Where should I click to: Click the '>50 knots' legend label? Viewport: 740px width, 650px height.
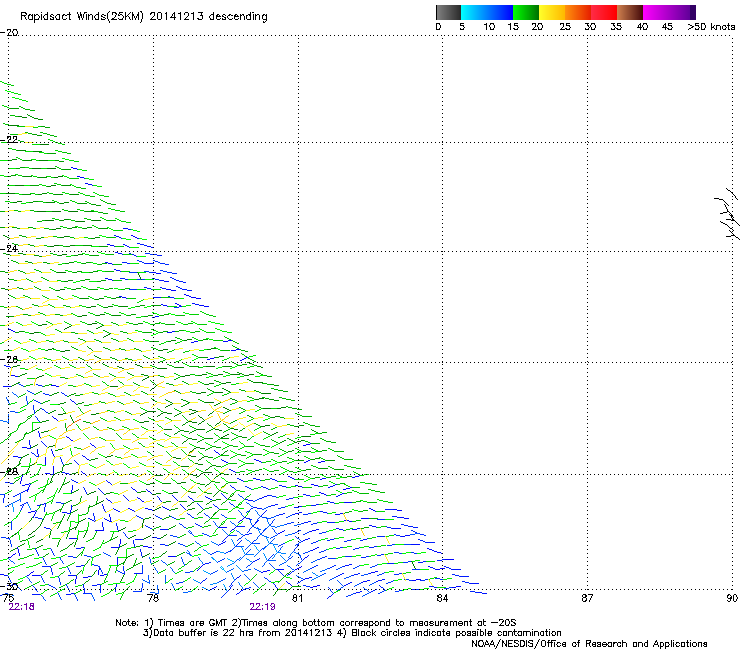coord(711,27)
